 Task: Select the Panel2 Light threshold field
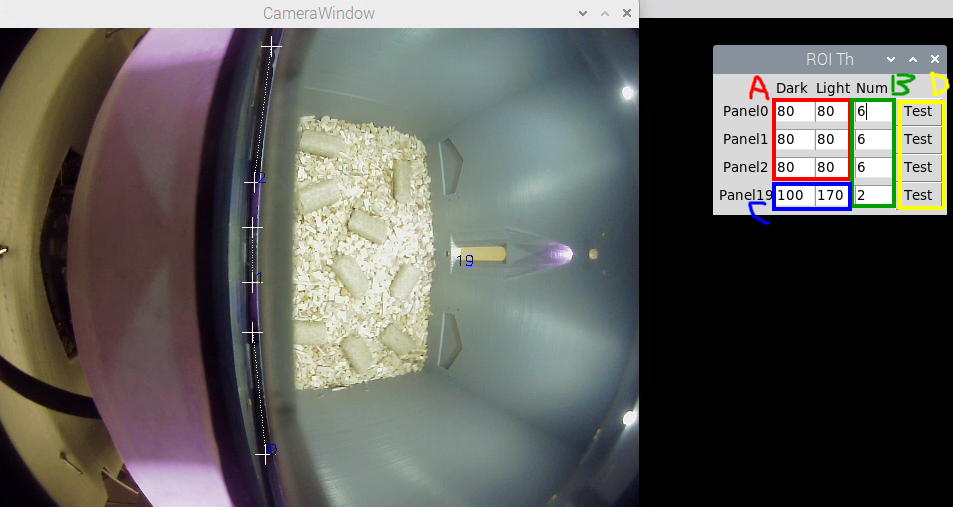coord(831,168)
